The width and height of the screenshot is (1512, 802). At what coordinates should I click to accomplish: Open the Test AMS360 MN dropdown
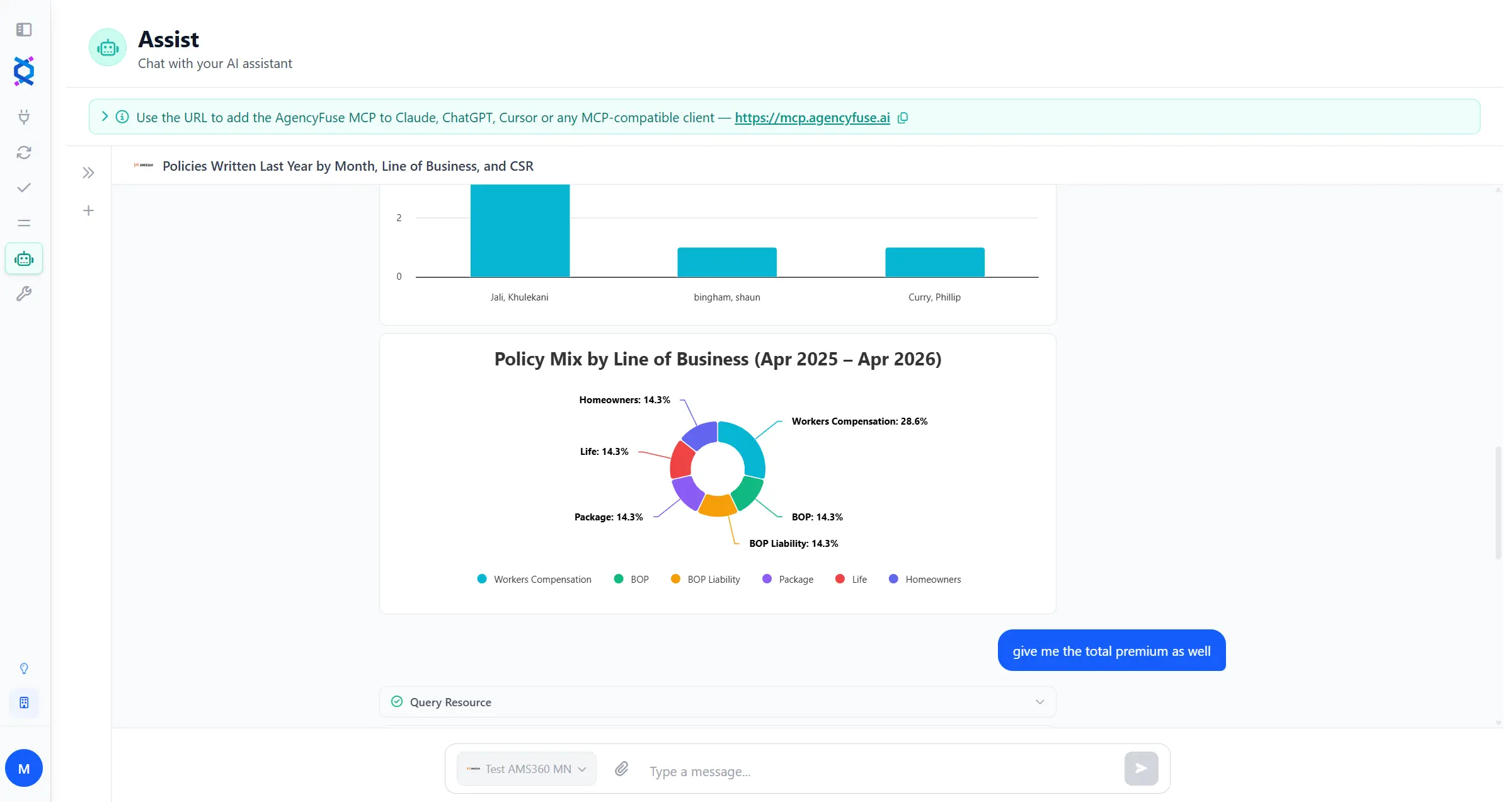(527, 769)
